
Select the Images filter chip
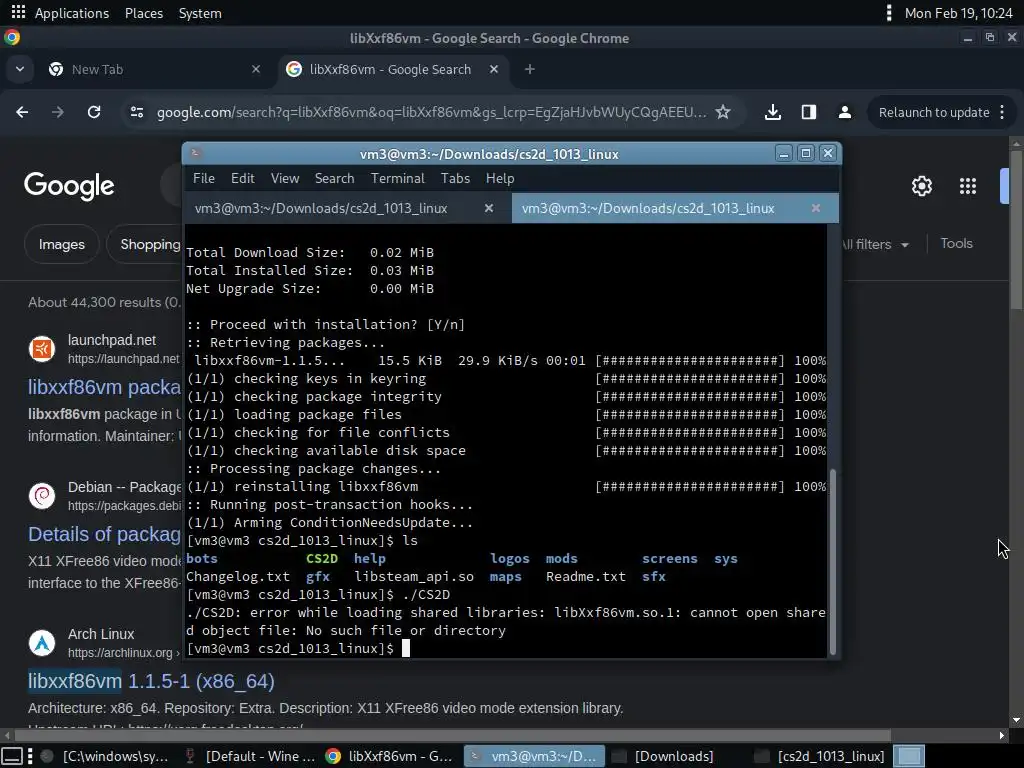click(x=61, y=244)
